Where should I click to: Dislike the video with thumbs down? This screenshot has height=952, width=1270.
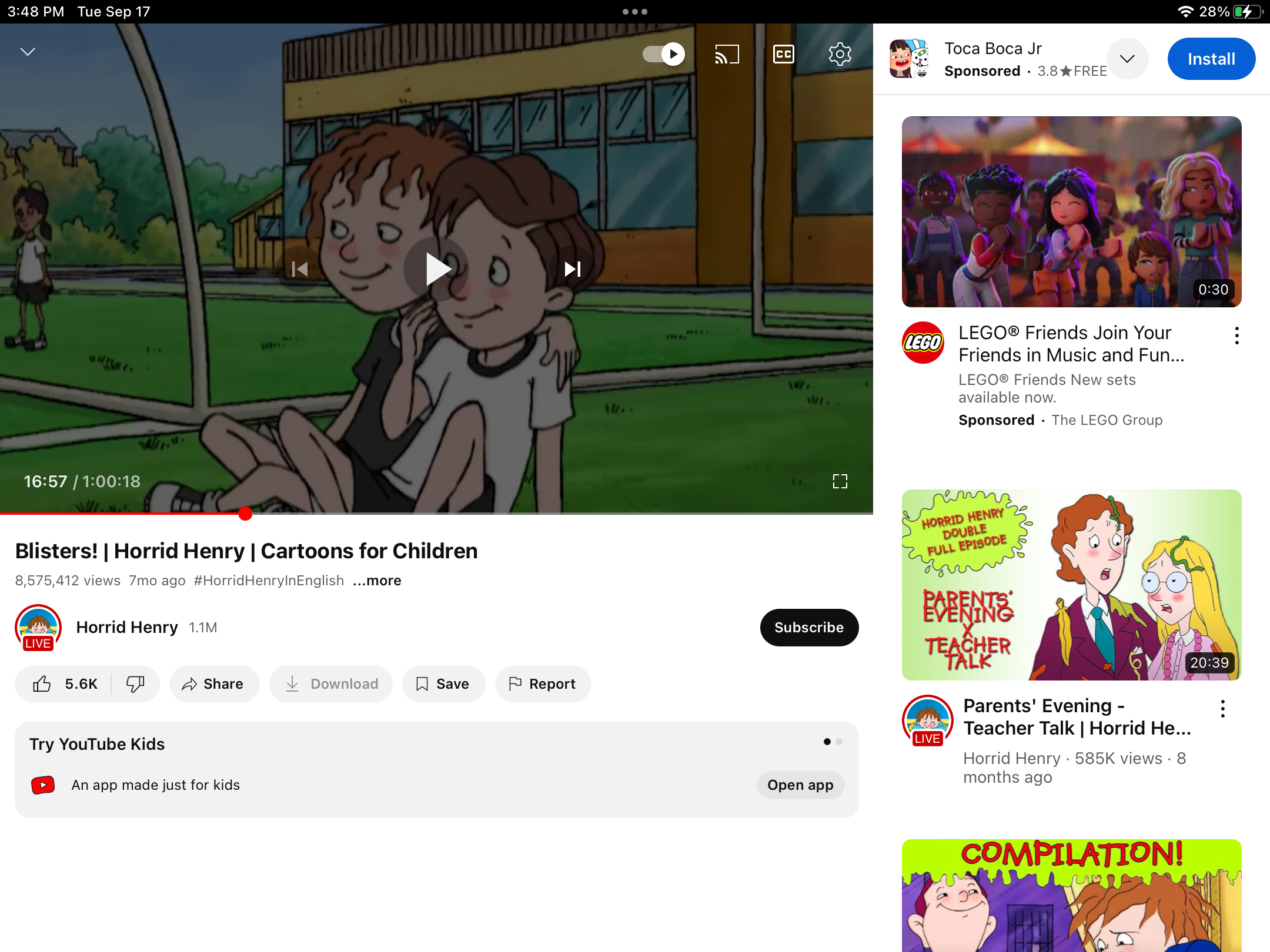(135, 684)
